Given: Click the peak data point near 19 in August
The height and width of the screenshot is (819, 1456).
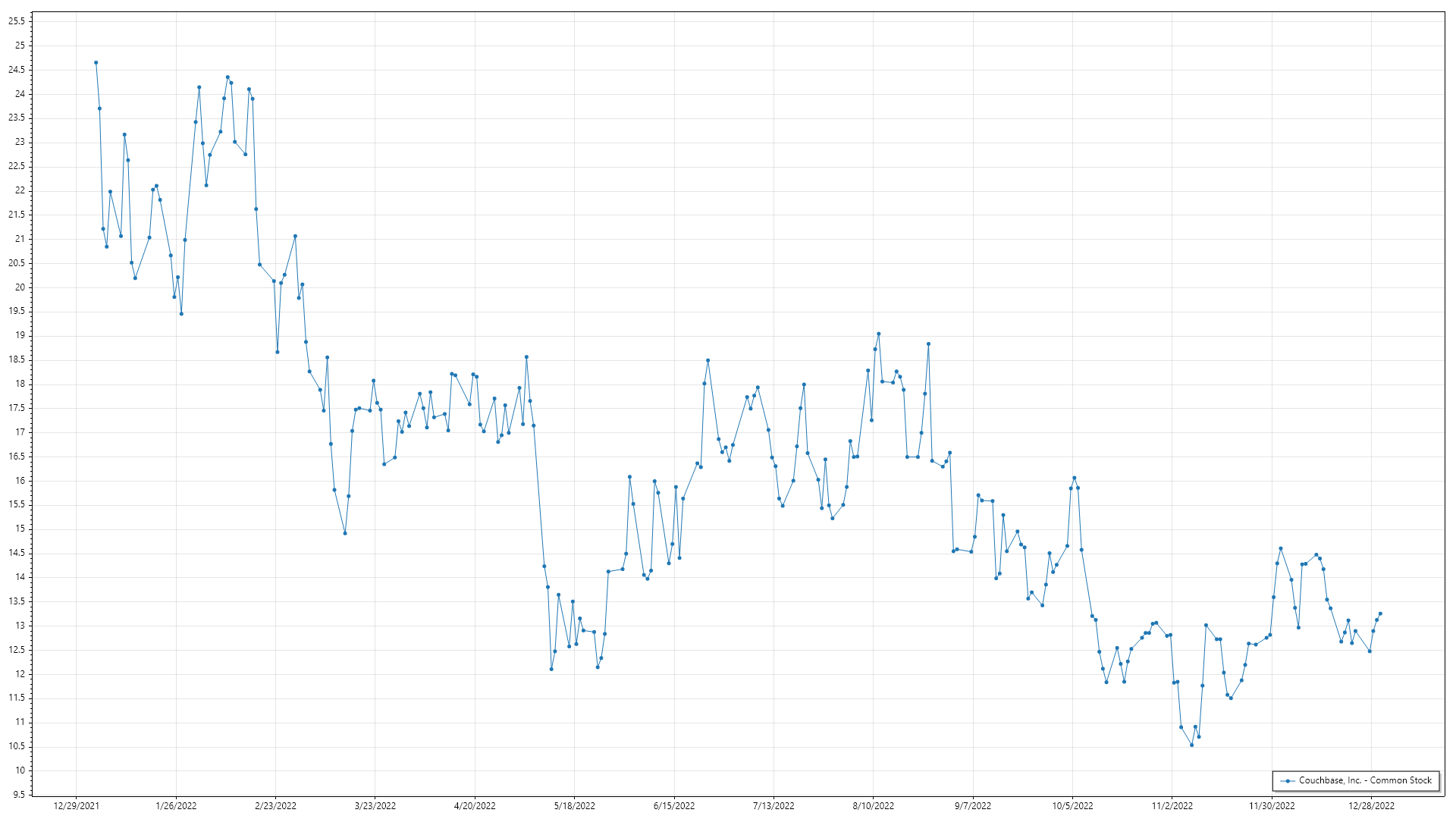Looking at the screenshot, I should [878, 334].
